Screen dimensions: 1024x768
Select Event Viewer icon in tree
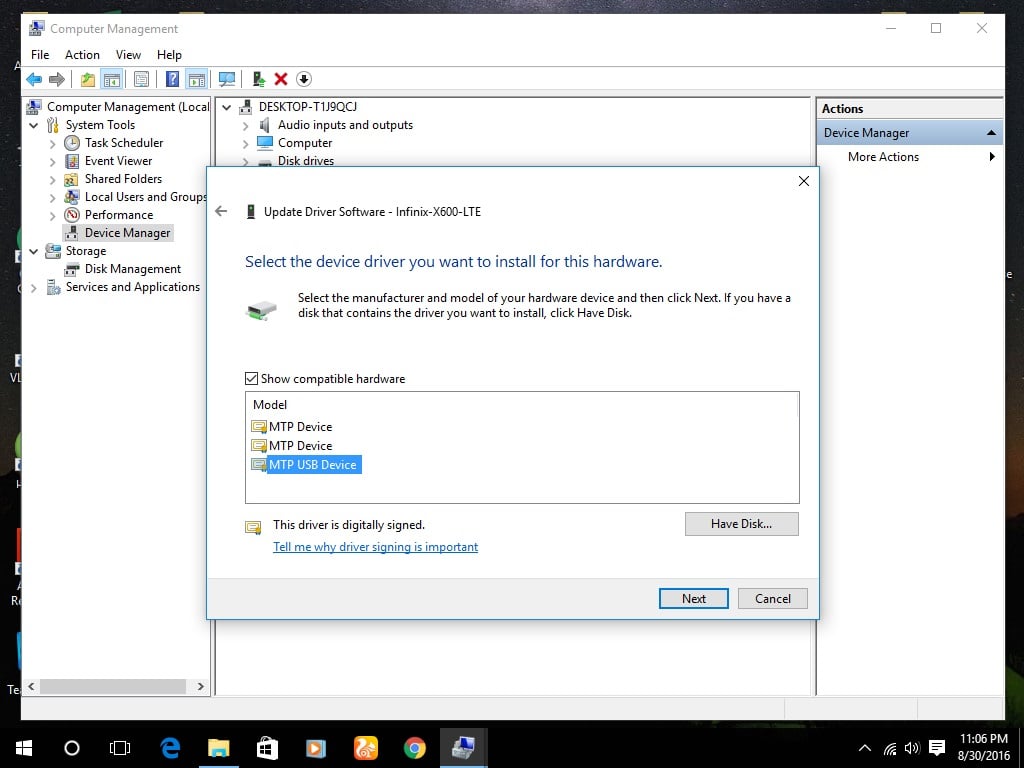(x=72, y=161)
